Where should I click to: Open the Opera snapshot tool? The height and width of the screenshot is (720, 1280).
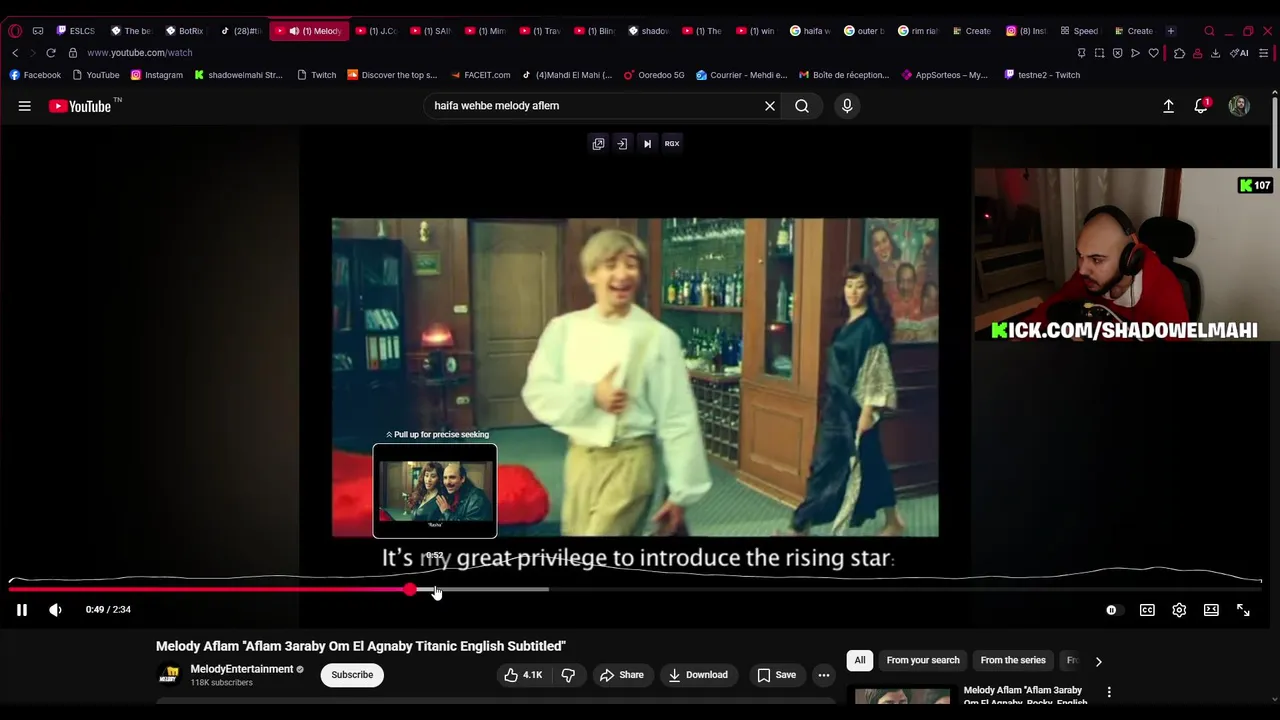coord(1099,53)
